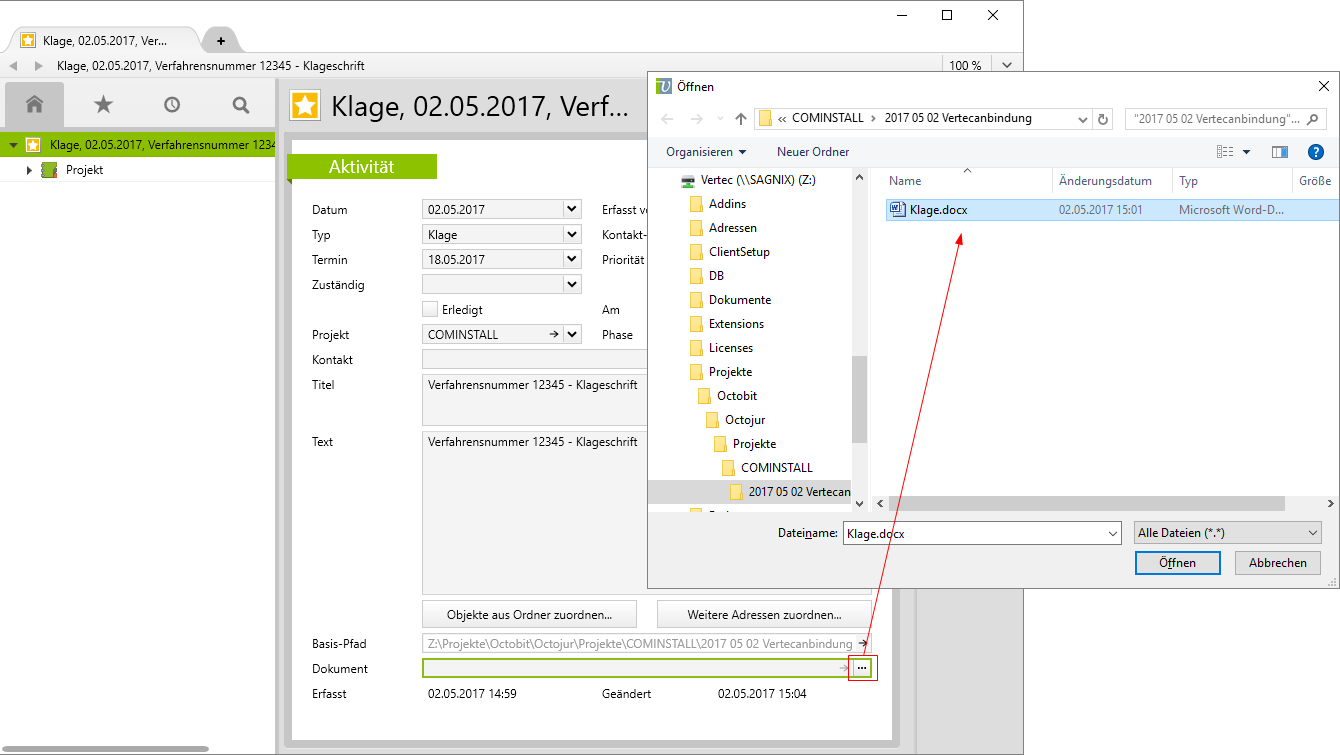The height and width of the screenshot is (755, 1340).
Task: Select the Dokumente folder in tree
Action: pos(739,300)
